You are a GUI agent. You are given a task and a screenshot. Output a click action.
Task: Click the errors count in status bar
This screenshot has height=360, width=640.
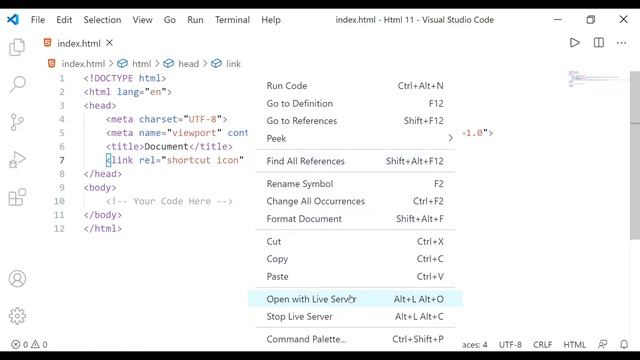pos(20,344)
